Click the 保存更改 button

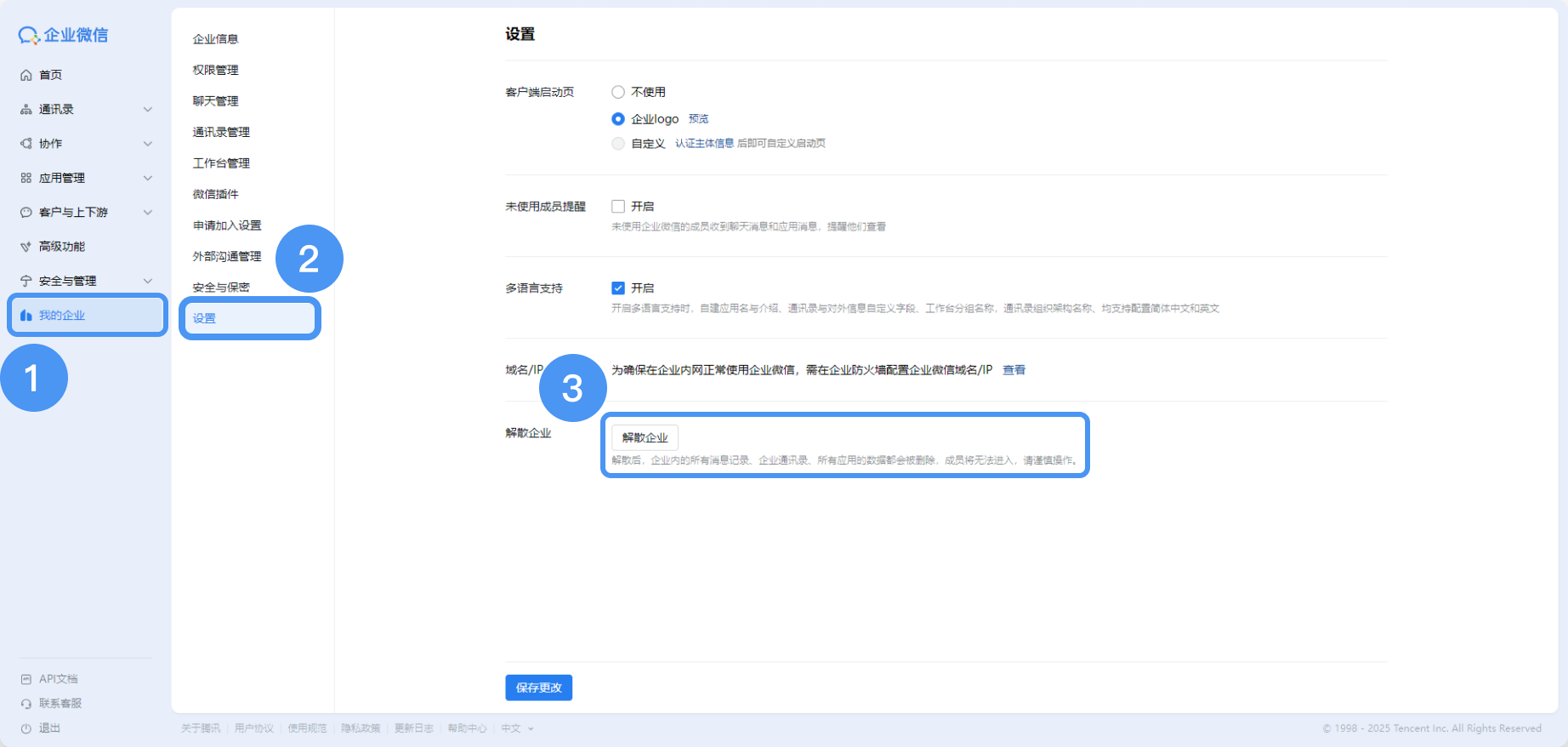(538, 687)
